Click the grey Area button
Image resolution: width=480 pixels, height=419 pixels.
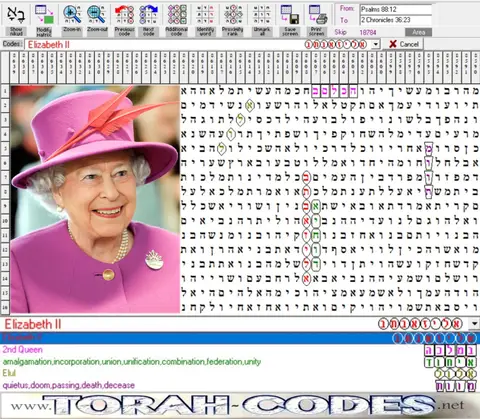click(418, 32)
